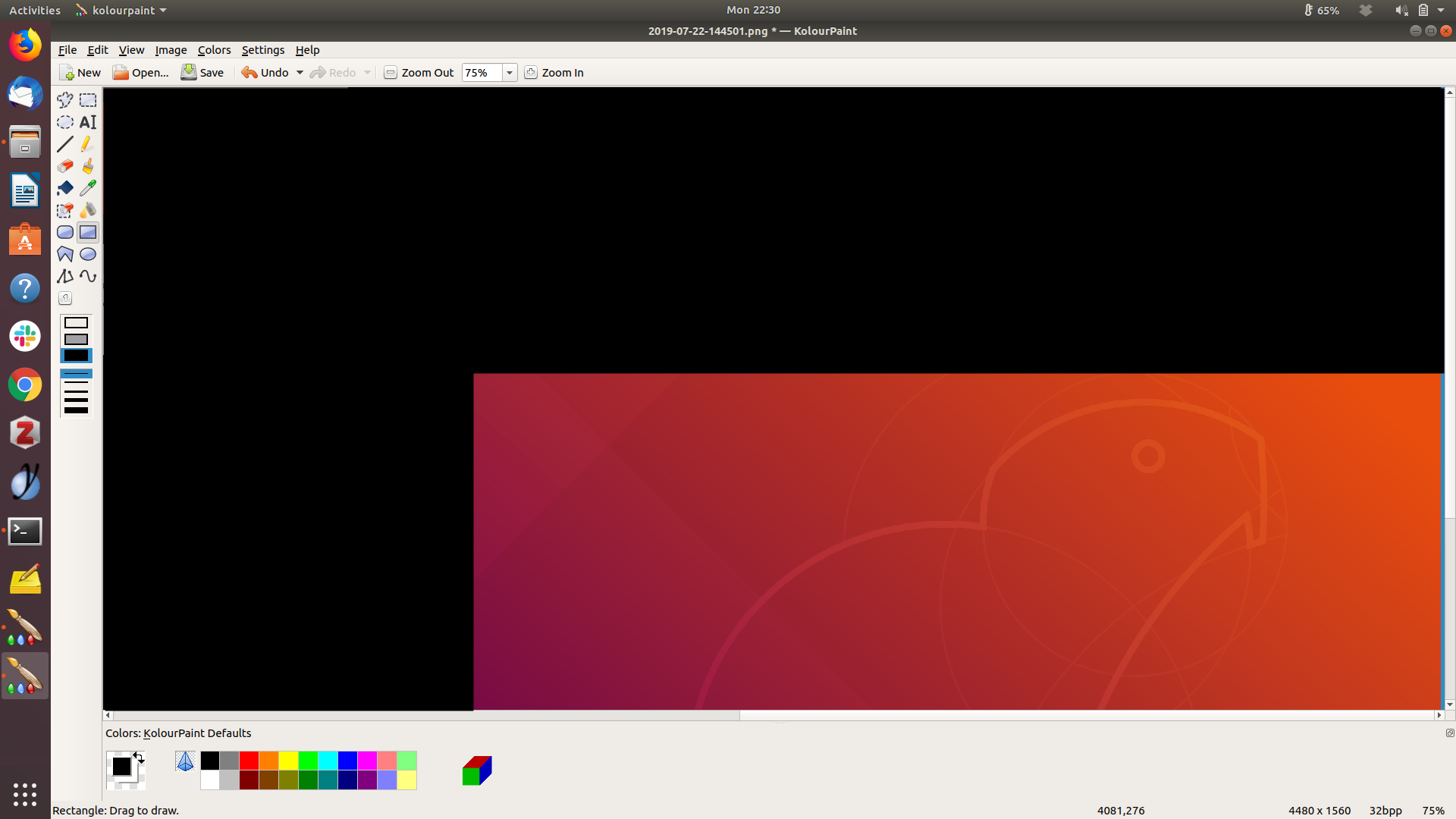This screenshot has height=819, width=1456.
Task: Pick the red color swatch
Action: pos(249,761)
